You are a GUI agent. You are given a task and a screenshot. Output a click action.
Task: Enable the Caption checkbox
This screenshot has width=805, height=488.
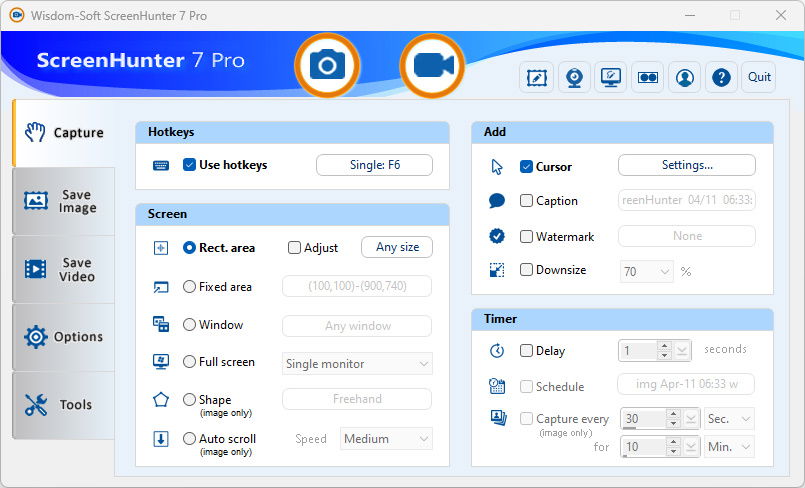(x=526, y=201)
